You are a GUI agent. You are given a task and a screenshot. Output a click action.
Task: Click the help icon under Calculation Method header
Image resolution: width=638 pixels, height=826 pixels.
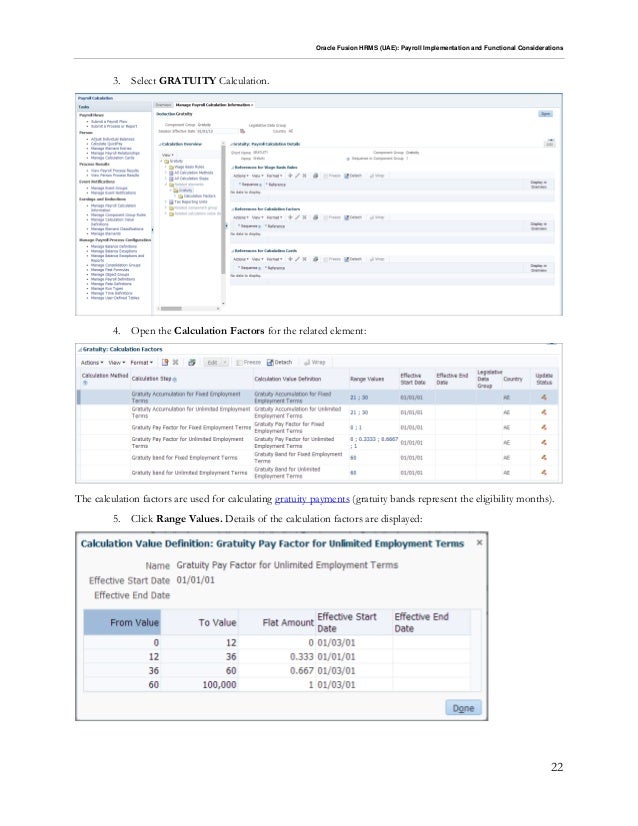[85, 382]
